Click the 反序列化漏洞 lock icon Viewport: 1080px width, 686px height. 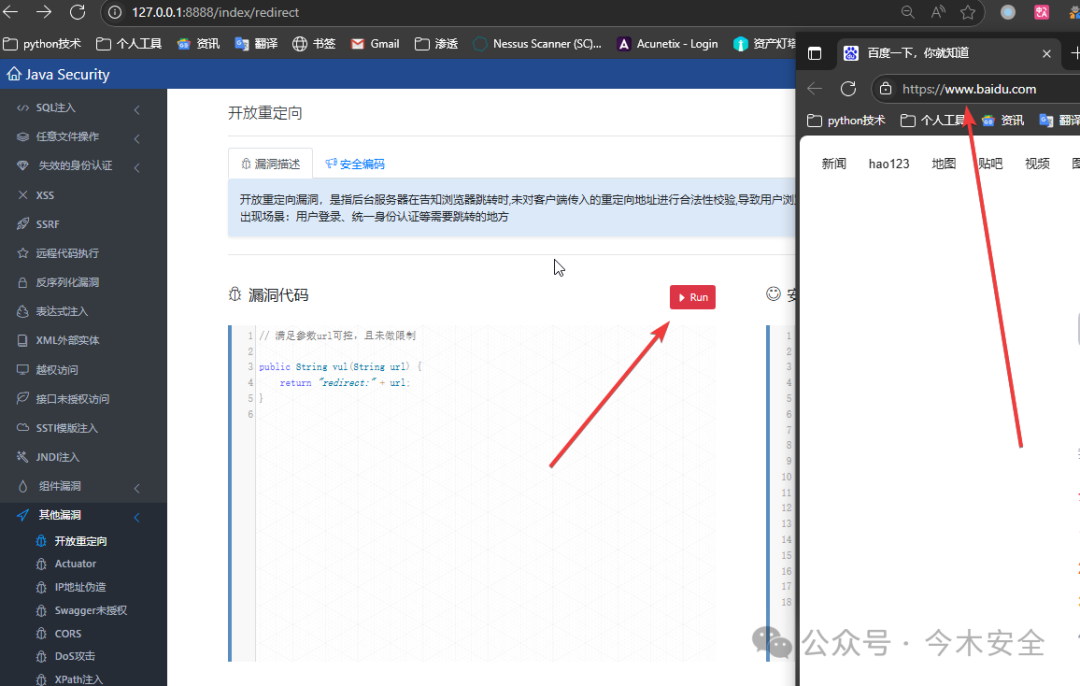click(x=23, y=282)
